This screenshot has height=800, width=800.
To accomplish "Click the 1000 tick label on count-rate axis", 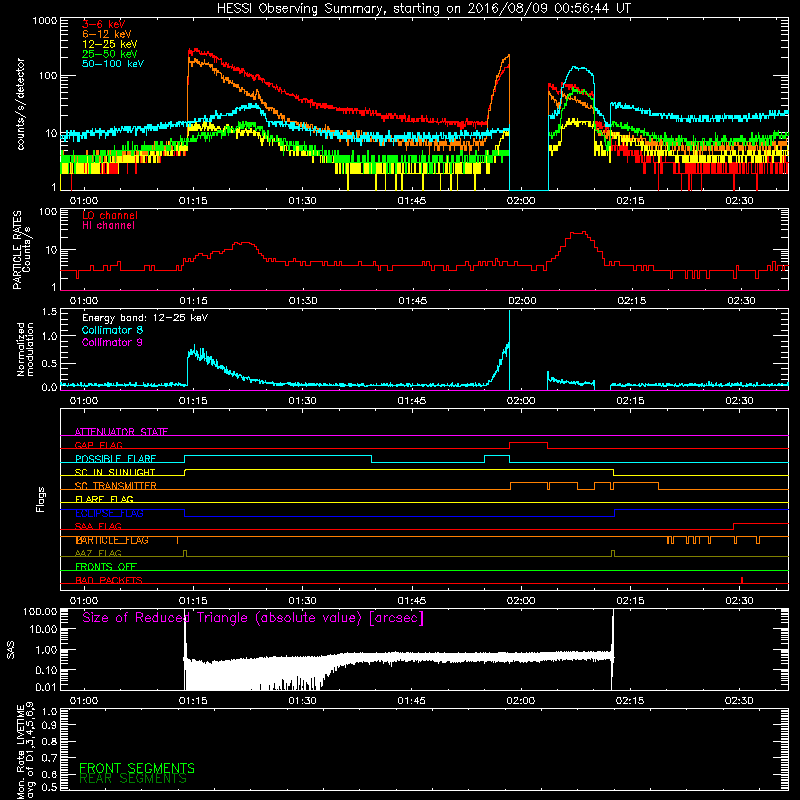I will [x=44, y=21].
